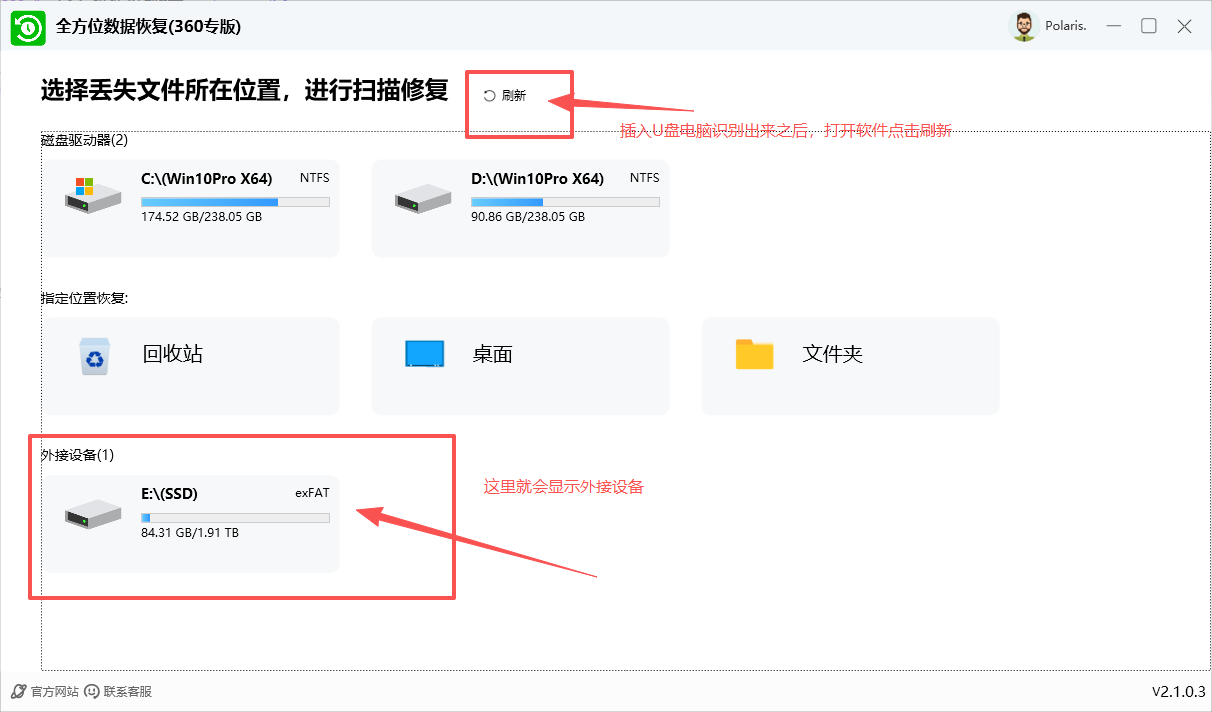Screen dimensions: 1212x712
Task: Click the app logo in the title bar
Action: pyautogui.click(x=28, y=27)
